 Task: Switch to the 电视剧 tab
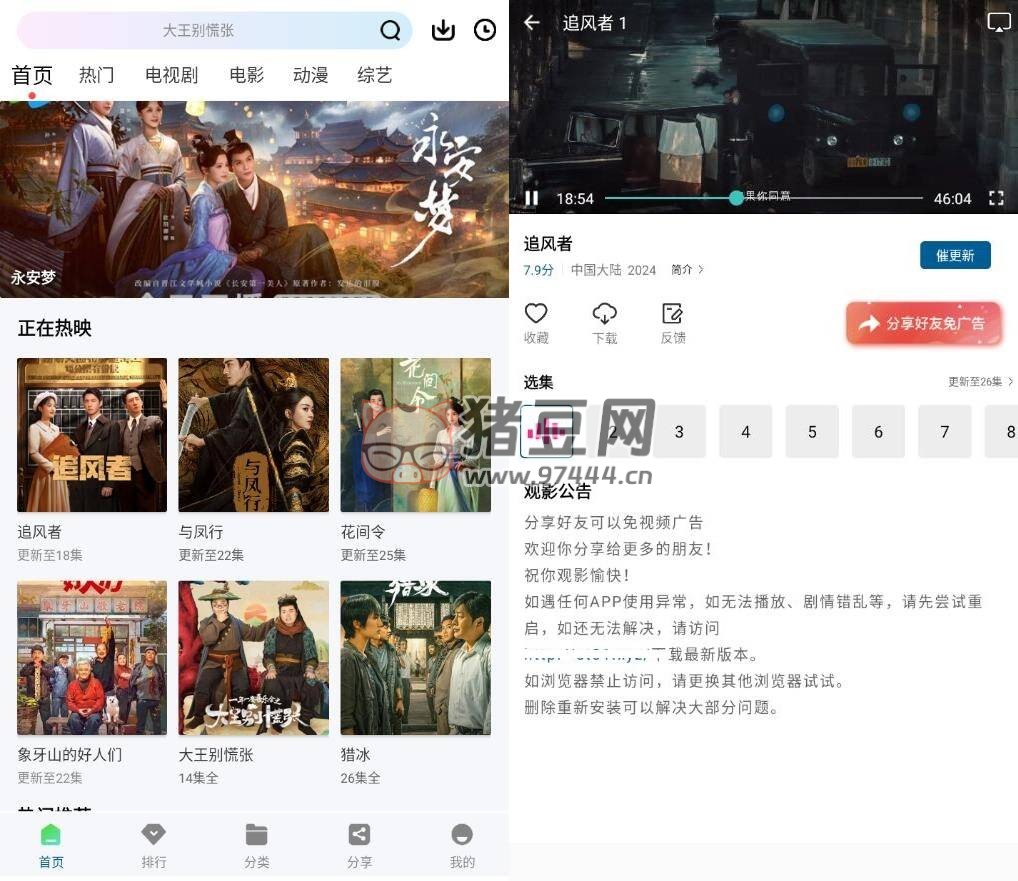[171, 75]
